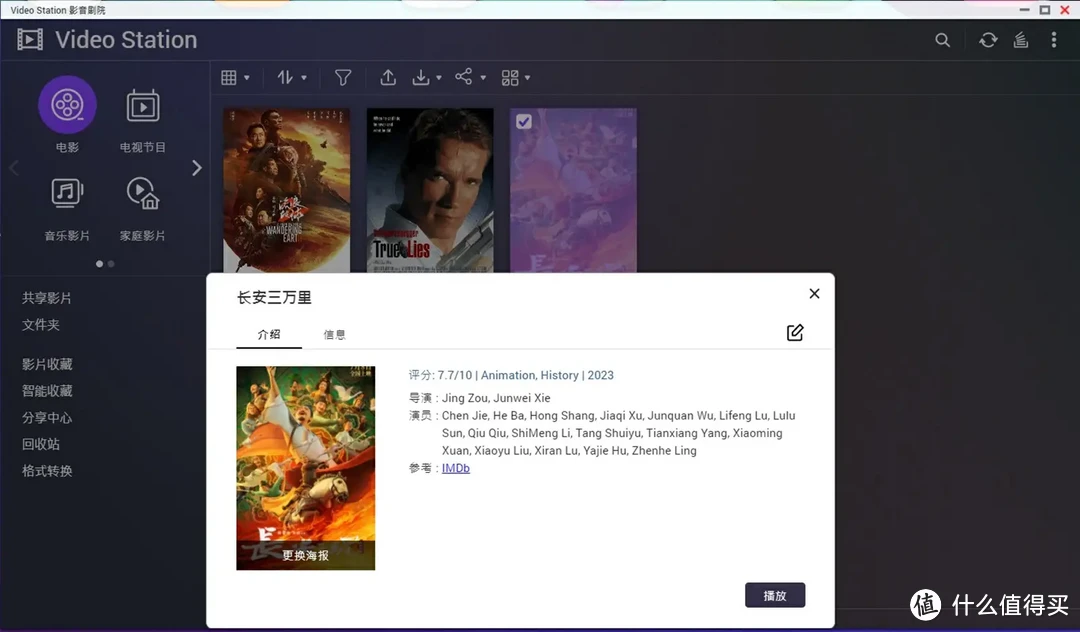Expand the download dropdown arrow
Image resolution: width=1080 pixels, height=632 pixels.
tap(438, 78)
